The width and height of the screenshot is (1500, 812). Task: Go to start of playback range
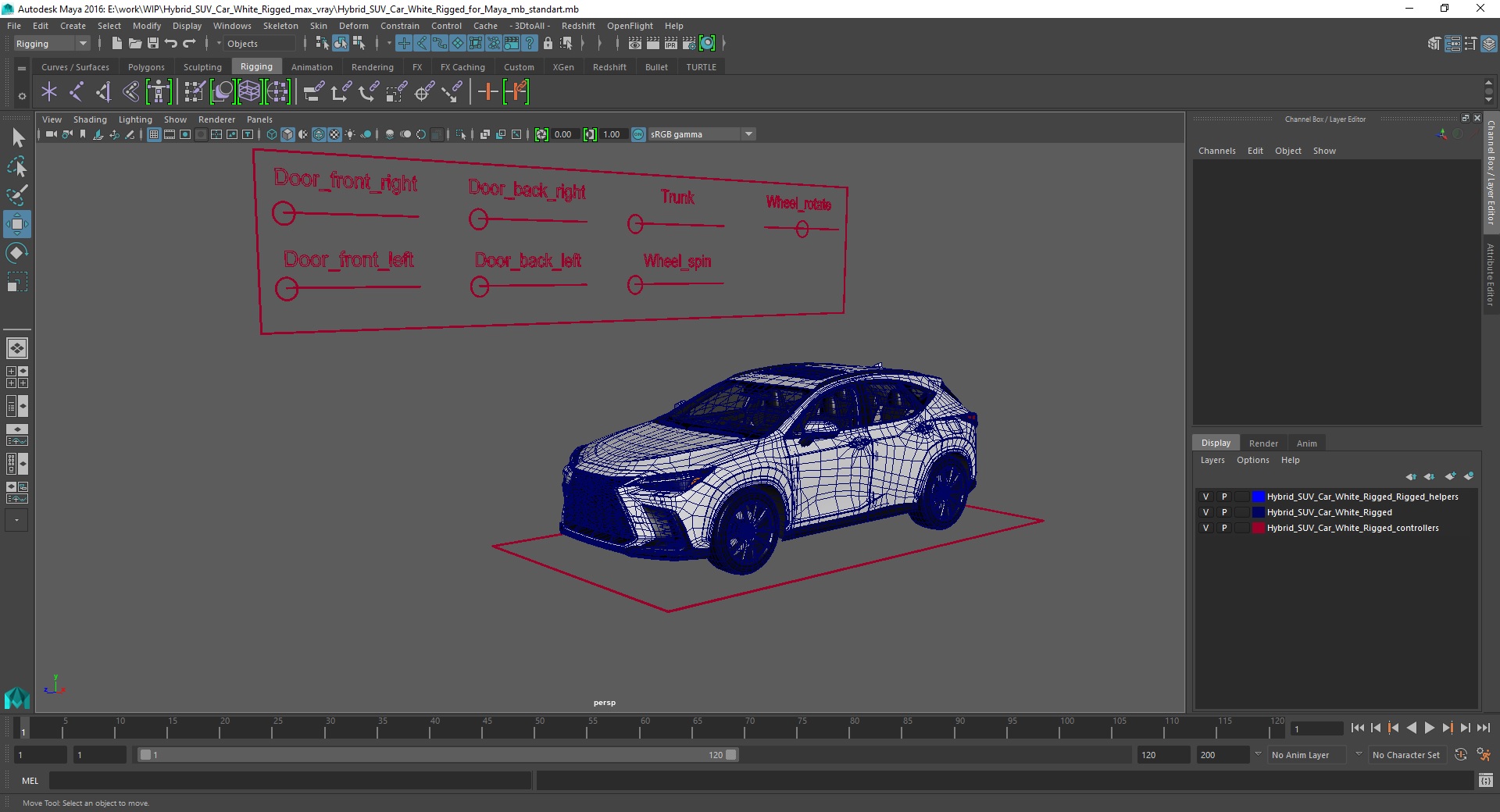point(1358,728)
